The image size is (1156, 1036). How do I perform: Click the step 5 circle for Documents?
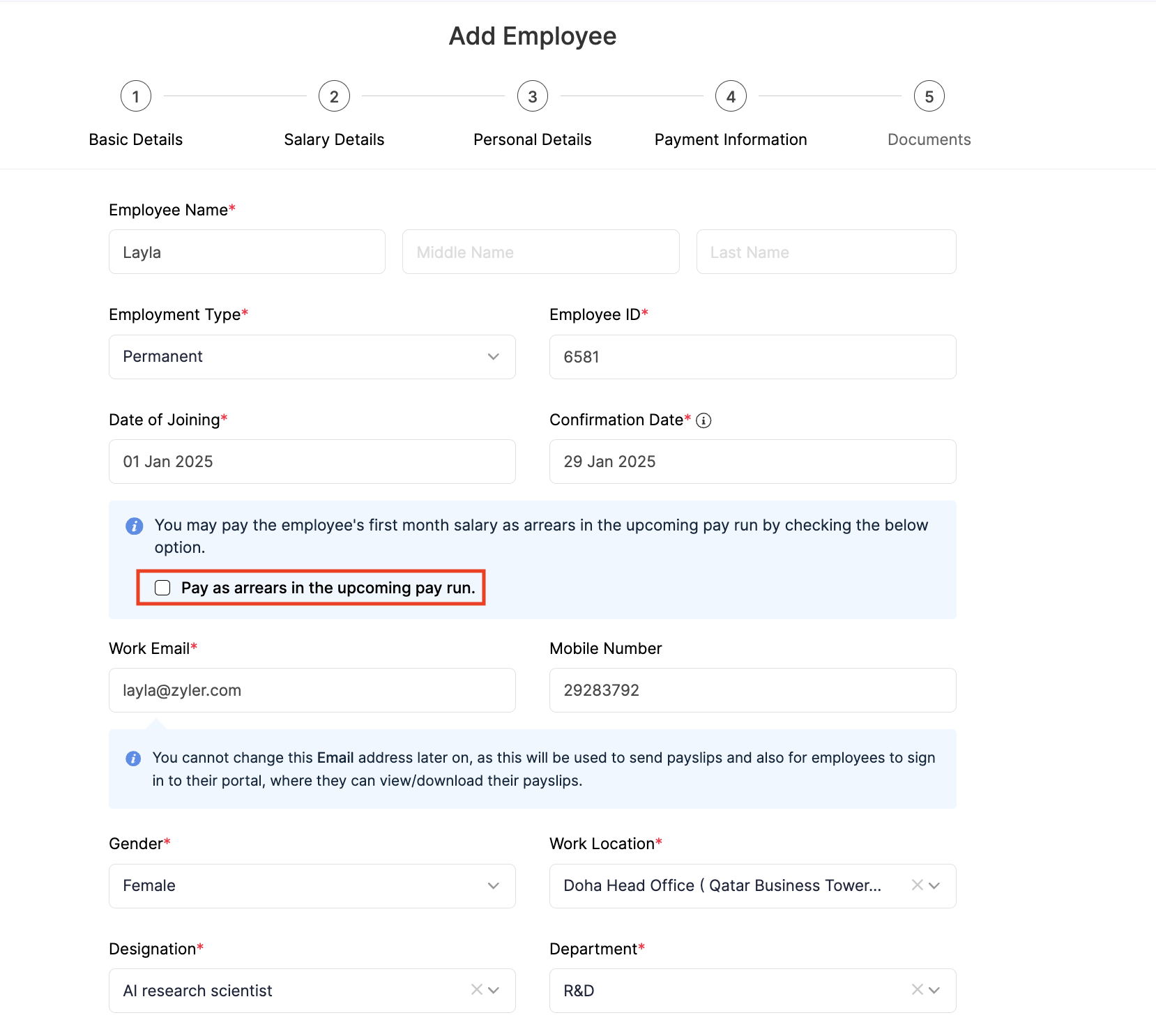[x=929, y=96]
